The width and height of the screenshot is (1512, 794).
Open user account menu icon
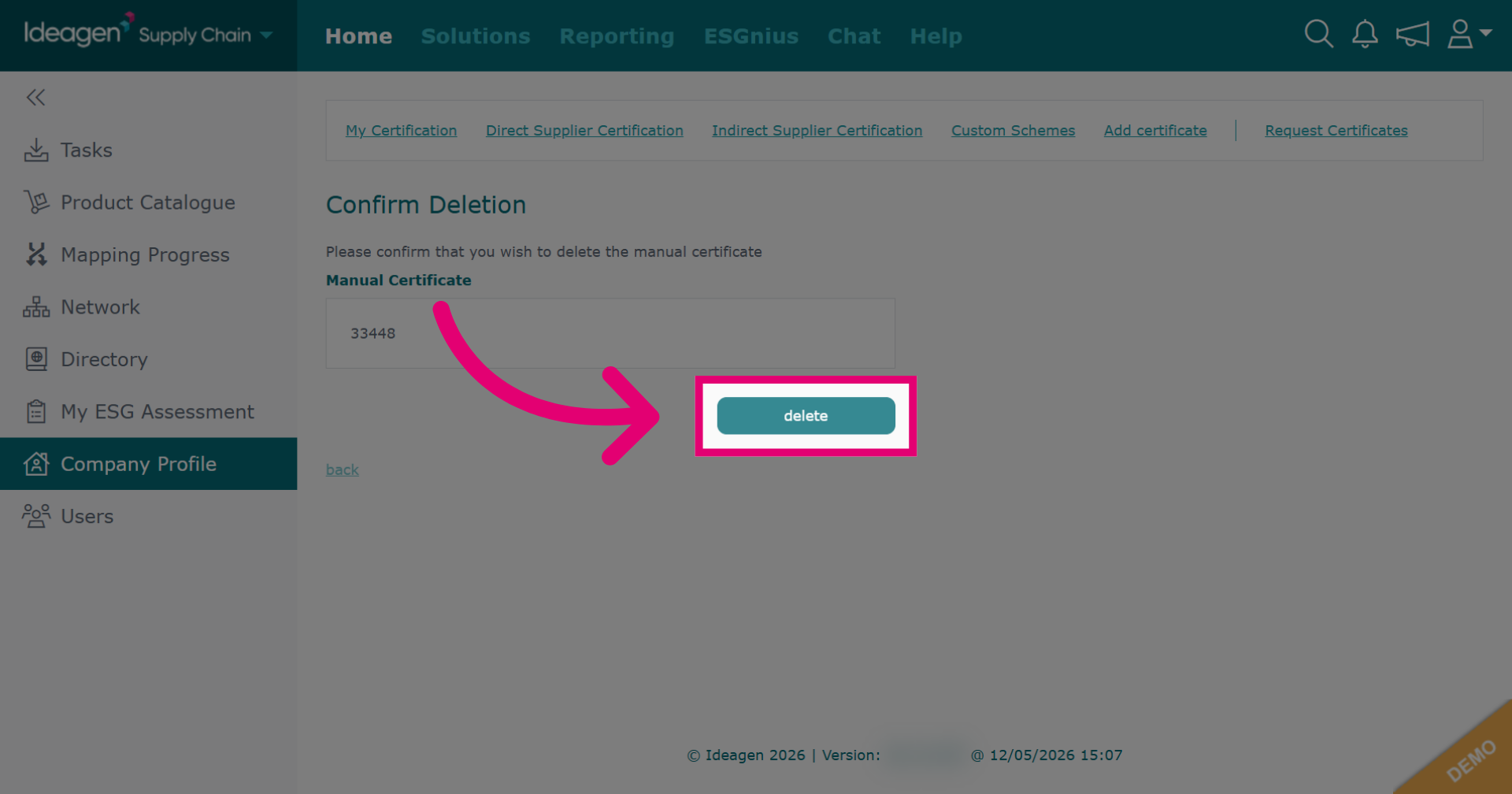tap(1469, 35)
